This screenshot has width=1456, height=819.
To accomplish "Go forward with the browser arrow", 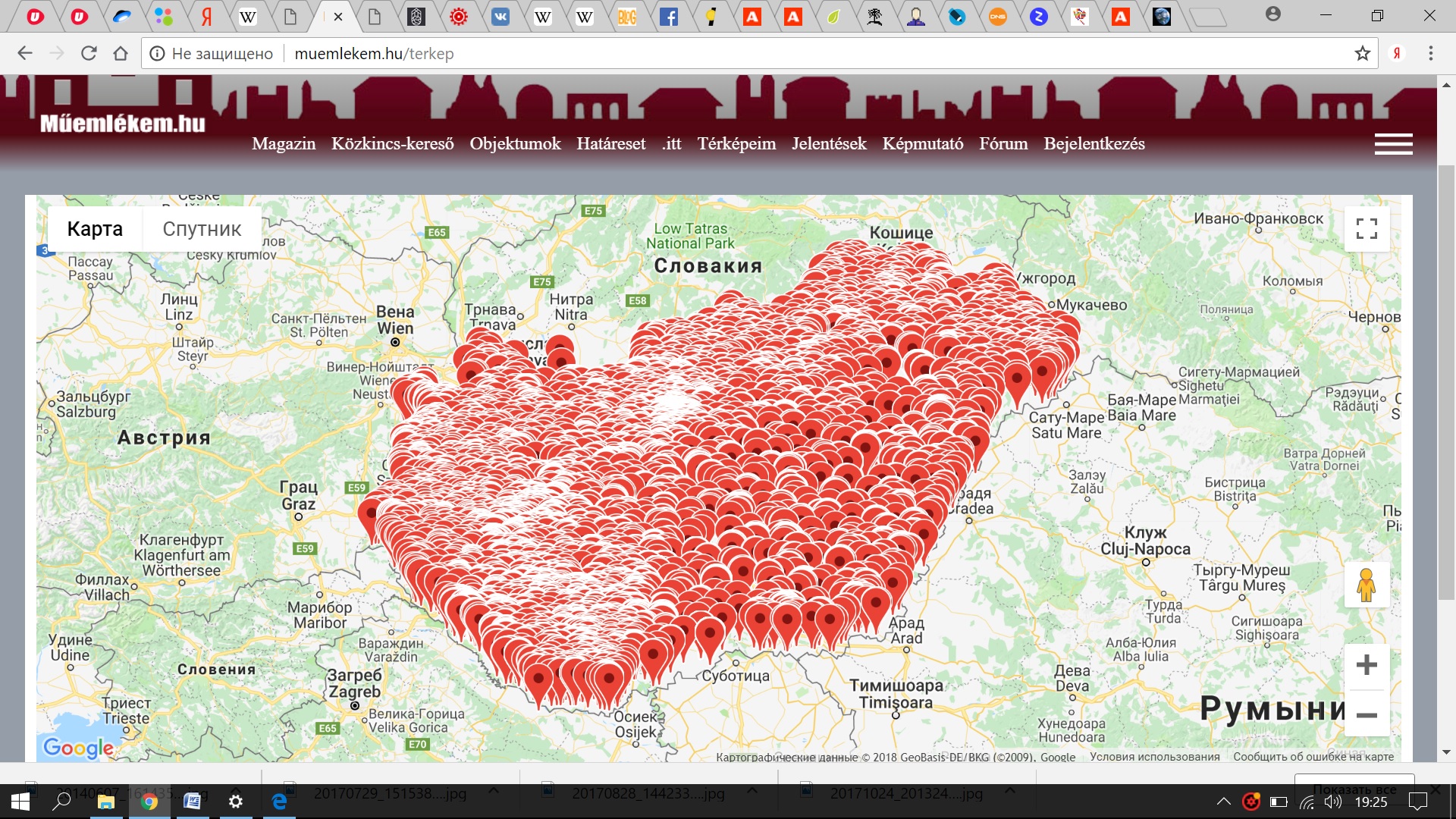I will (x=57, y=53).
